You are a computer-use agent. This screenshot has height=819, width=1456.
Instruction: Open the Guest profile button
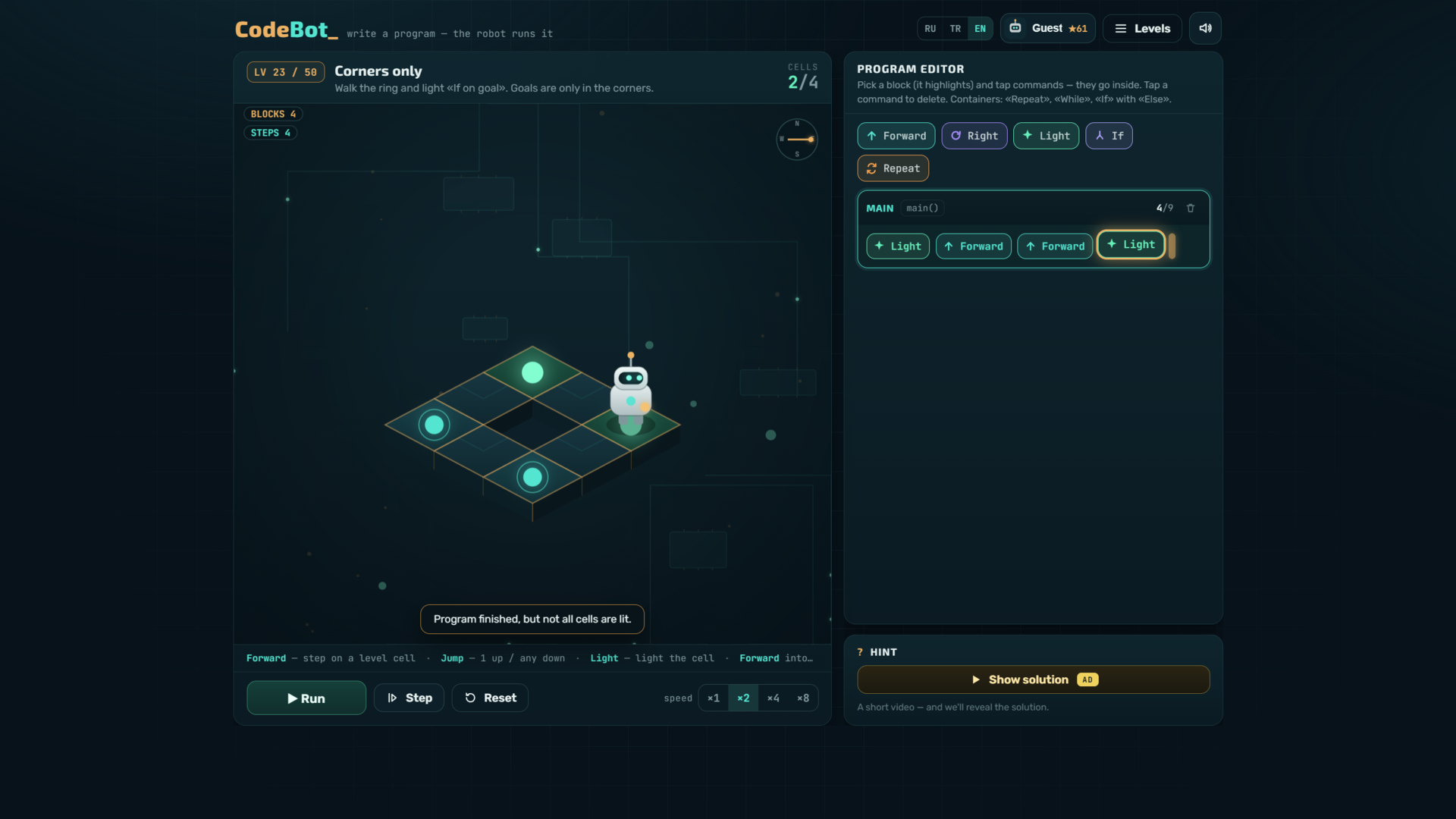click(1048, 28)
